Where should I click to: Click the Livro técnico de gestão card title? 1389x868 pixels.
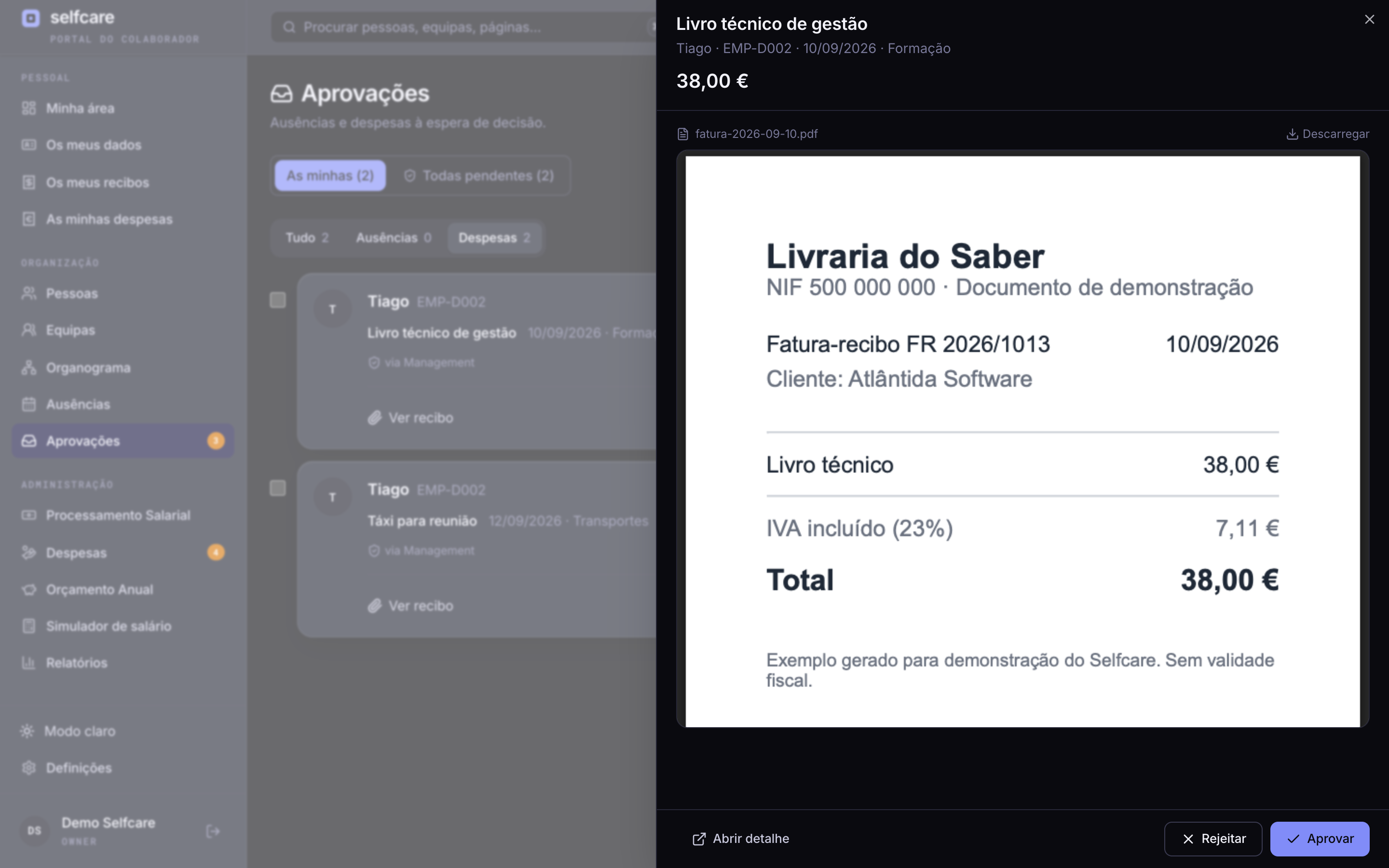coord(442,333)
